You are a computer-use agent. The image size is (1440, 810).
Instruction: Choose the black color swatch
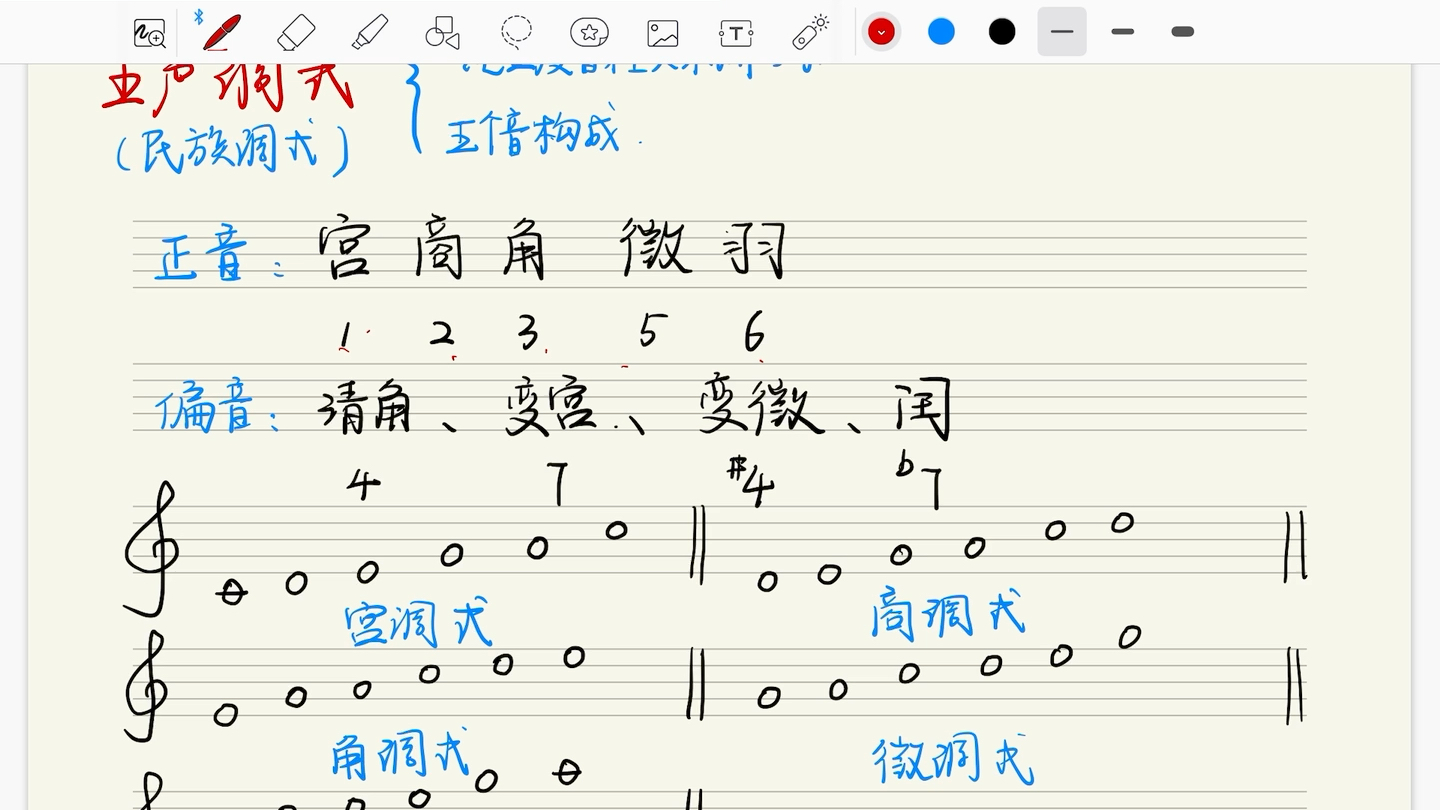(1002, 32)
